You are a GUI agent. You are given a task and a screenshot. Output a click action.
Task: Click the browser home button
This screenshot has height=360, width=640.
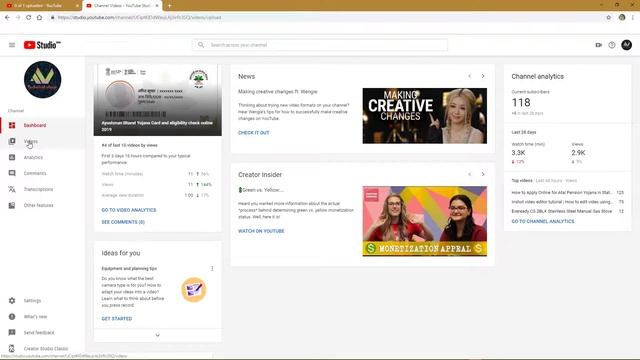pos(39,18)
